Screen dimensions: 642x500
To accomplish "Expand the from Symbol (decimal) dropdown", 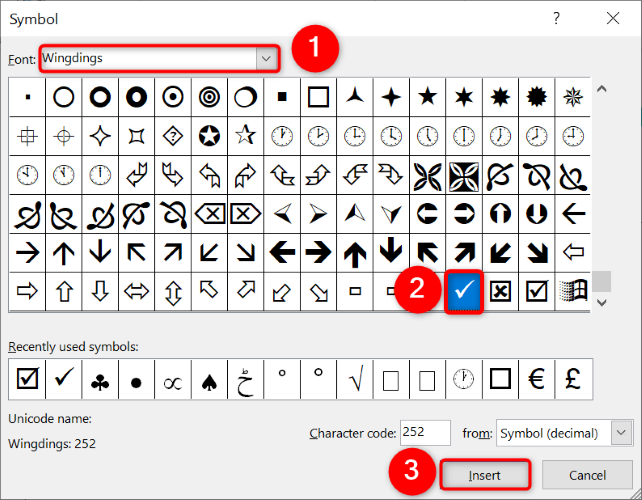I will (622, 433).
